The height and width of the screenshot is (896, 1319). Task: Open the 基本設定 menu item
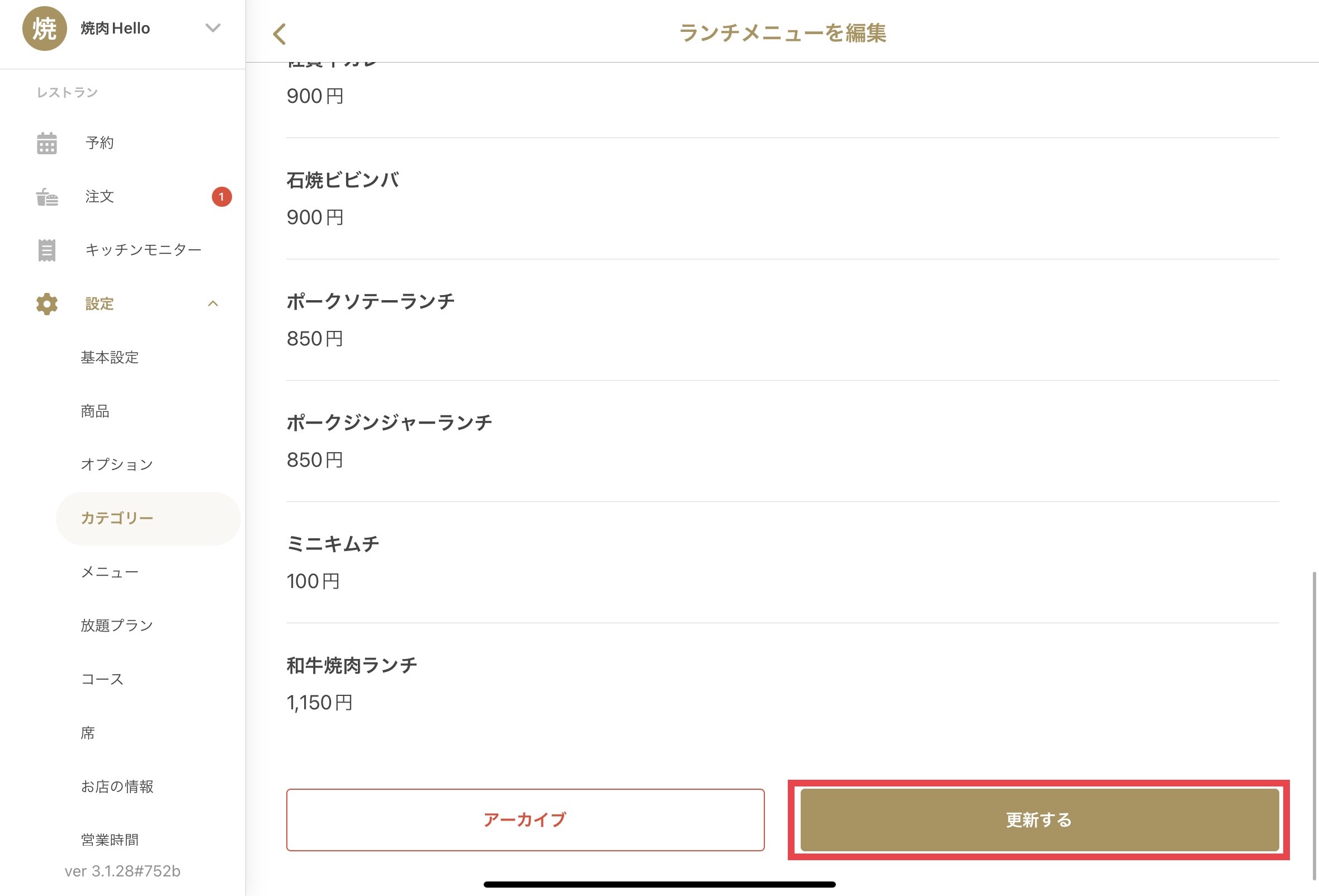(110, 358)
